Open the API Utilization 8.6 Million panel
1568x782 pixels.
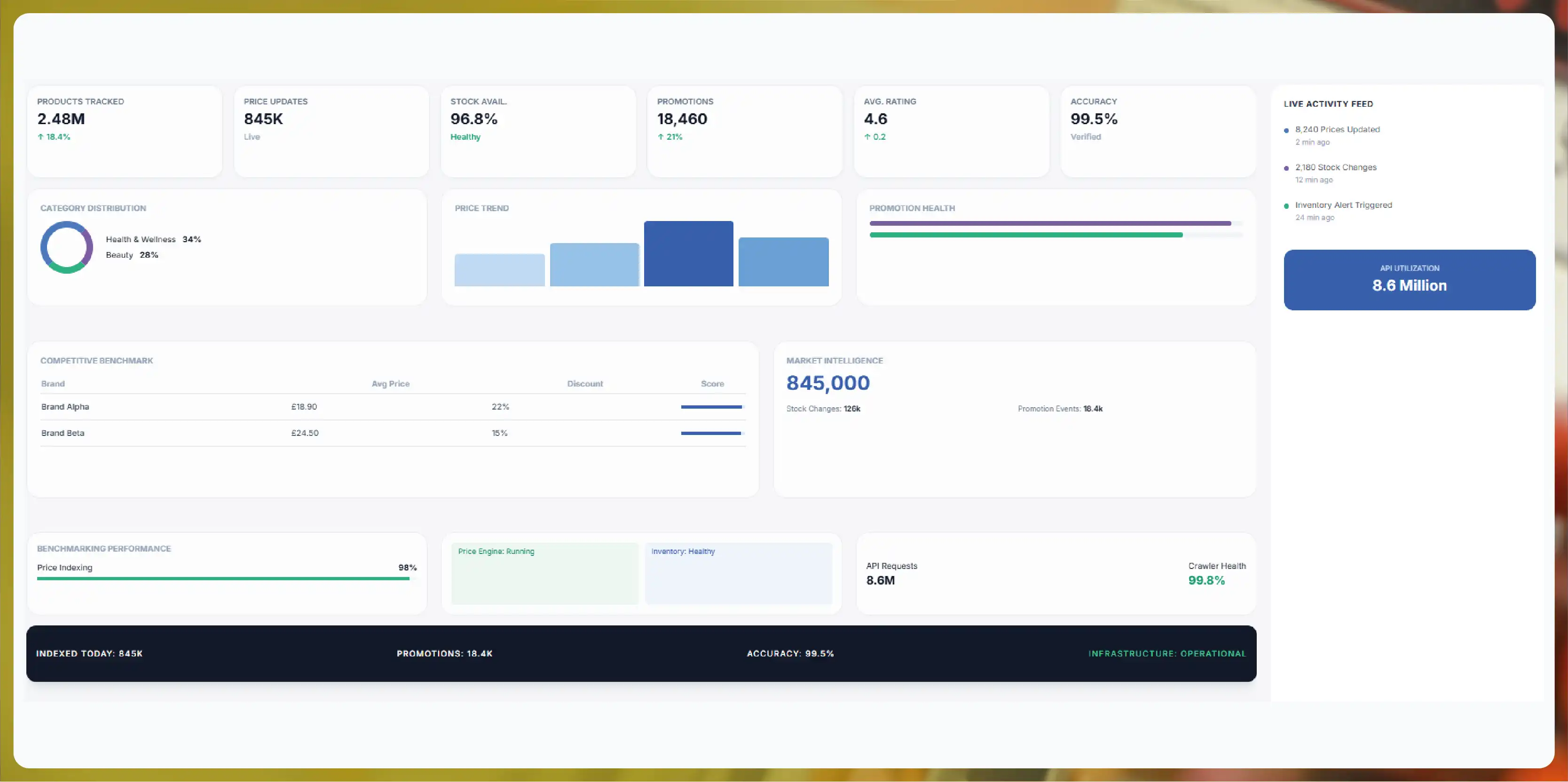pyautogui.click(x=1410, y=280)
